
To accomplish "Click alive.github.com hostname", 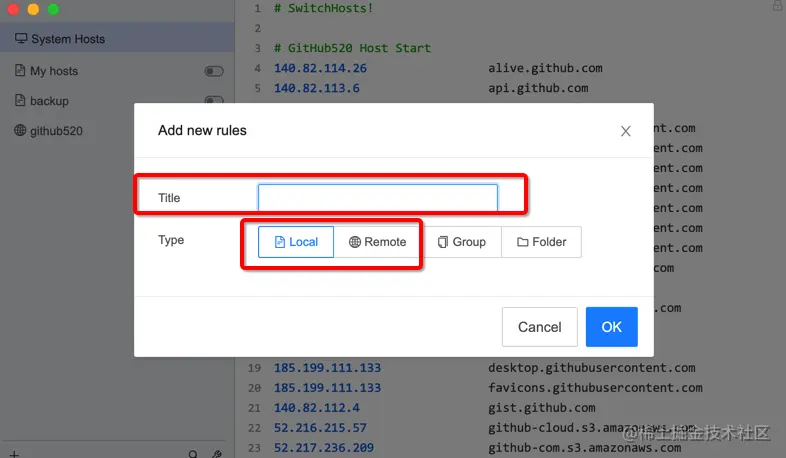I will (545, 68).
